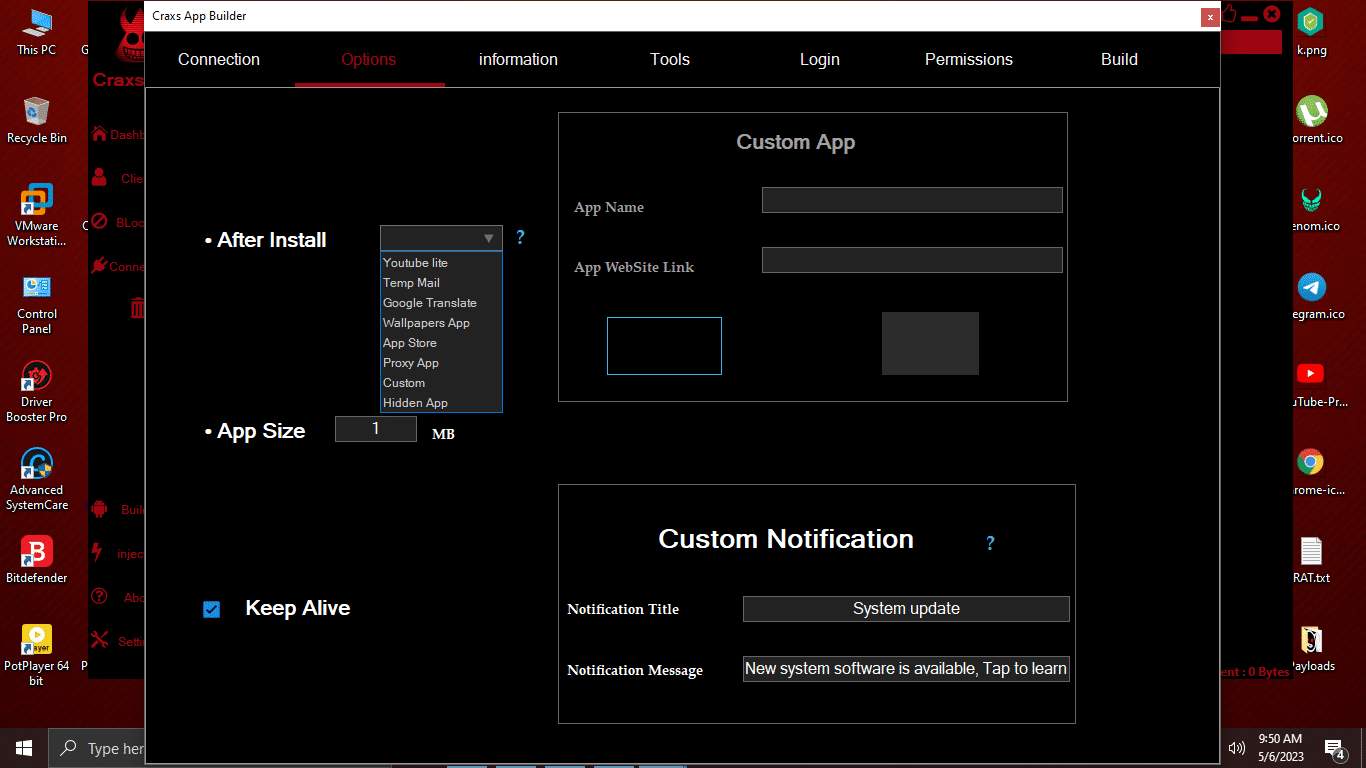
Task: Switch to the Connection tab
Action: tap(219, 60)
